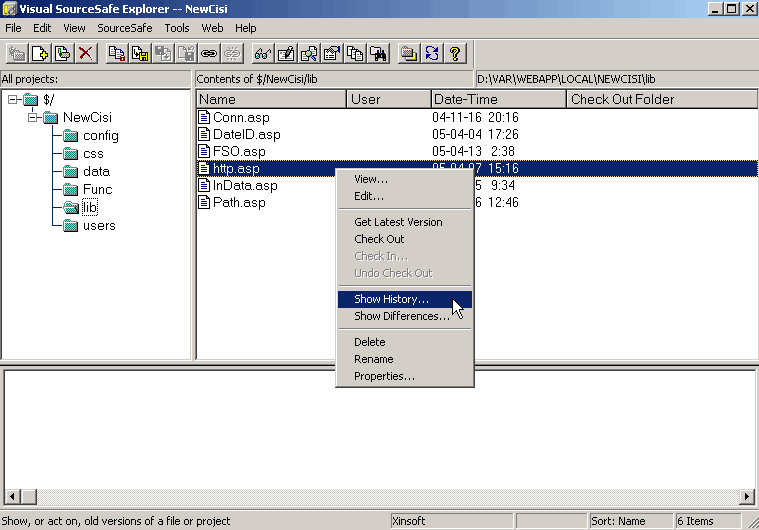
Task: Select the FSO.asp file name
Action: coord(239,151)
